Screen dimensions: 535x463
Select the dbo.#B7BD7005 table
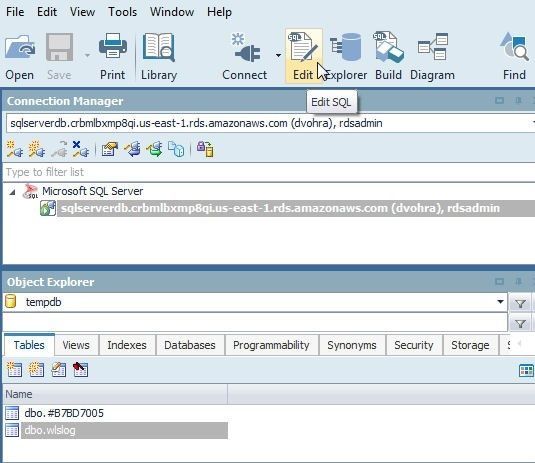coord(64,413)
